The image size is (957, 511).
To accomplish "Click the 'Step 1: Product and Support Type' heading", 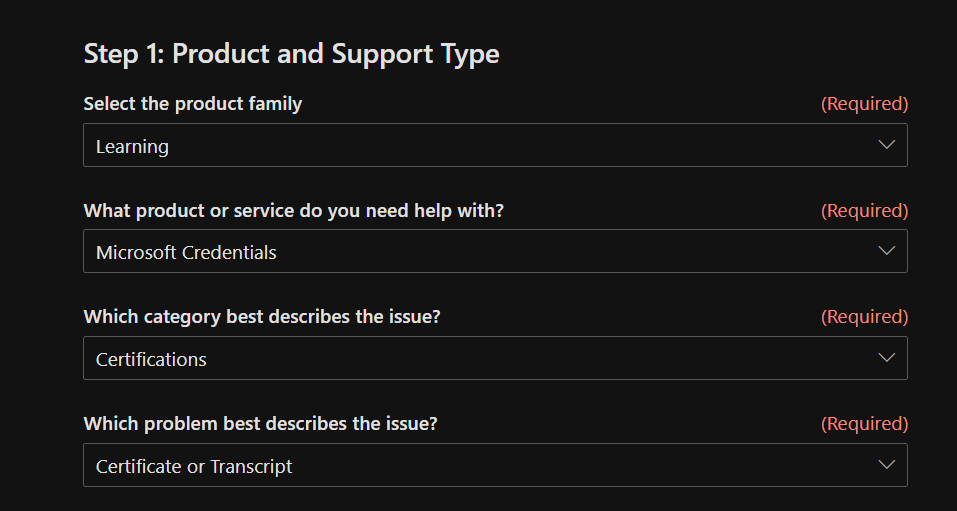I will point(291,54).
